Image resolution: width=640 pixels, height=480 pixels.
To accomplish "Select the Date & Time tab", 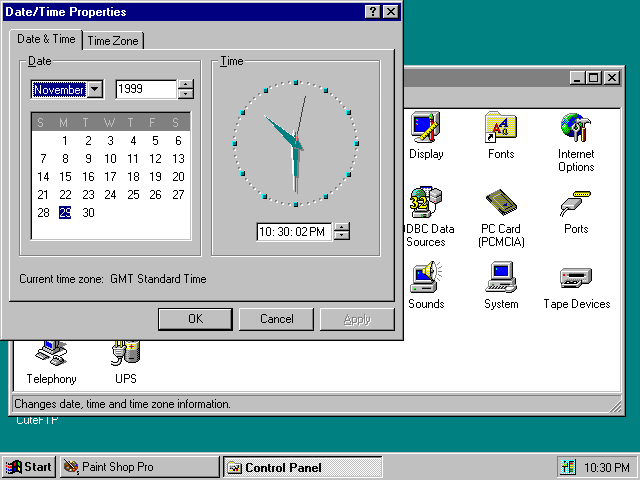I will (x=46, y=40).
